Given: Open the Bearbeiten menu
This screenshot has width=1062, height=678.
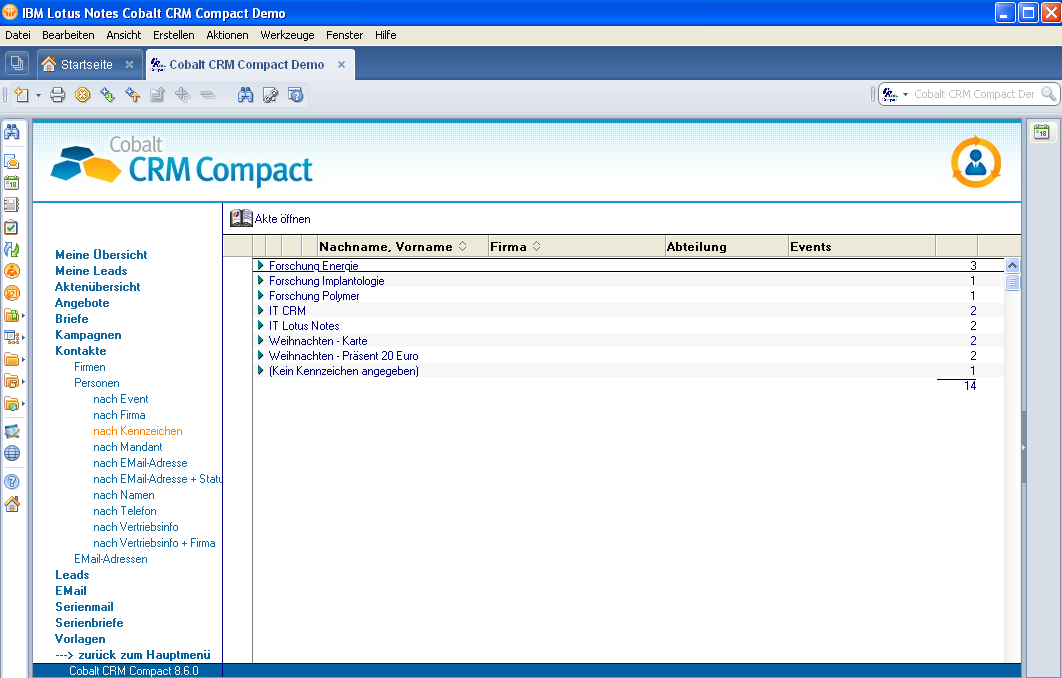Looking at the screenshot, I should (68, 35).
